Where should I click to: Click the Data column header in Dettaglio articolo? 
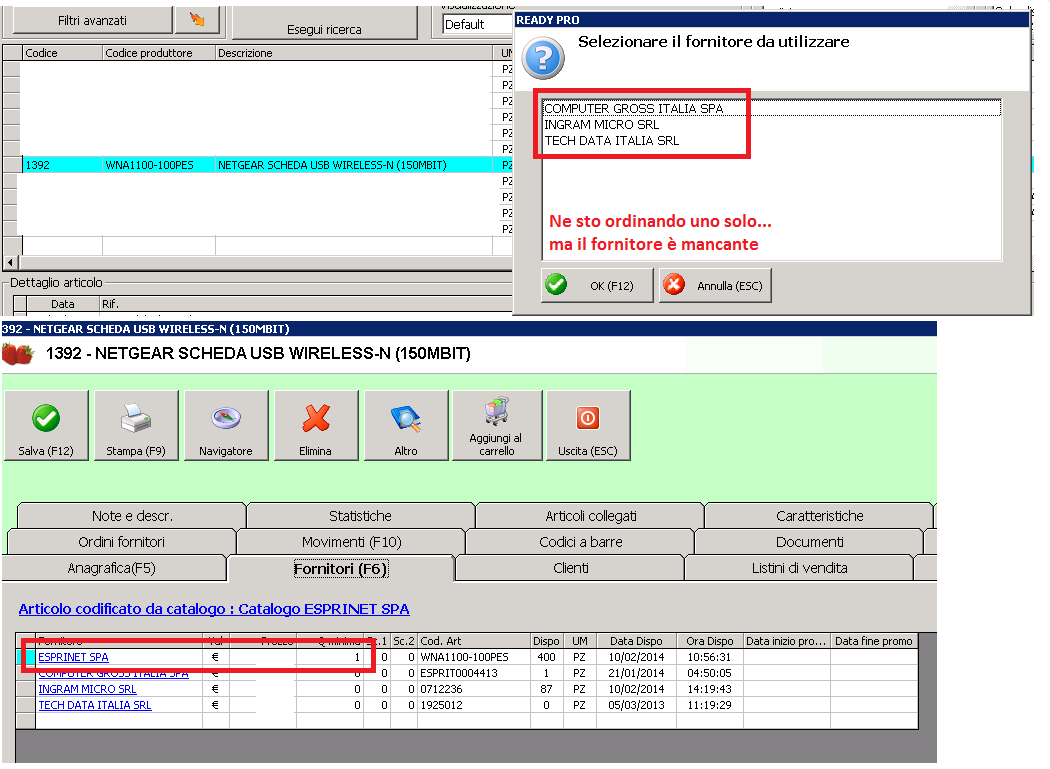(x=63, y=304)
